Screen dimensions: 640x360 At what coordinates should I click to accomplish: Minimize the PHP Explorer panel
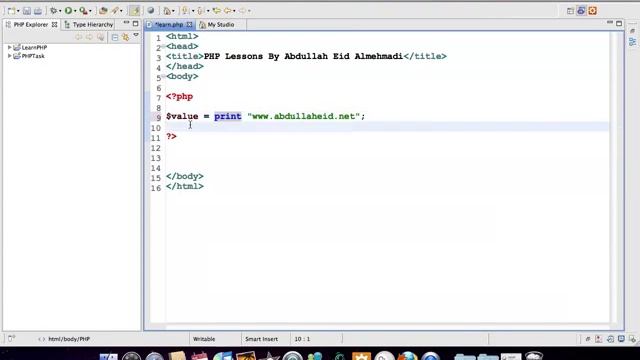click(126, 23)
